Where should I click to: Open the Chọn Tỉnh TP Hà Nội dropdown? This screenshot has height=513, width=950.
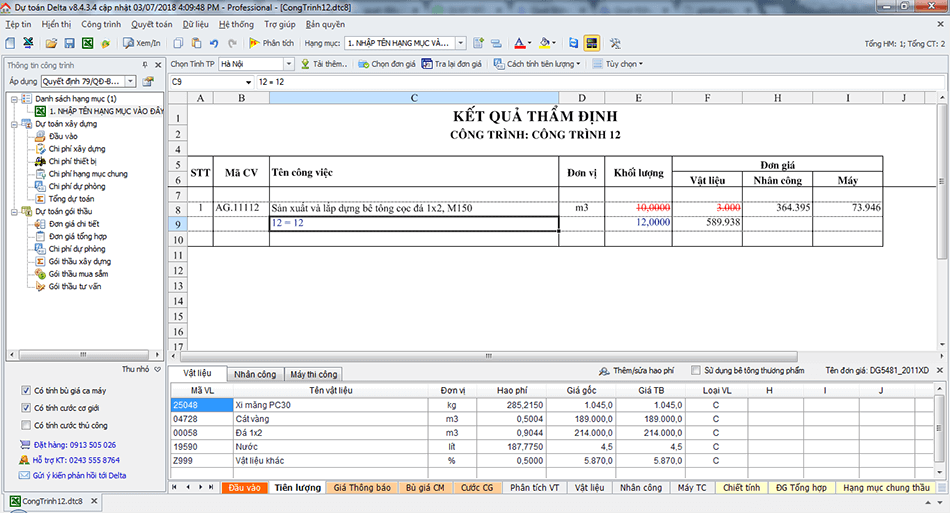(291, 64)
